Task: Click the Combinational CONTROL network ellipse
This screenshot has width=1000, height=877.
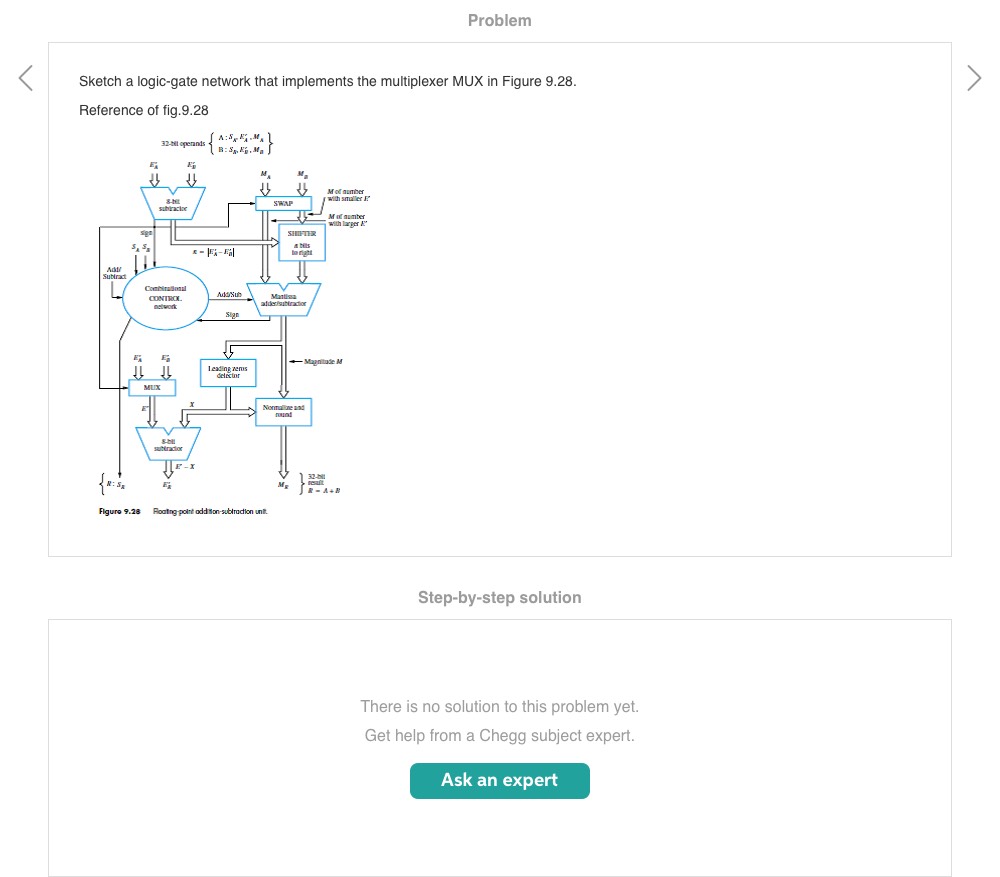Action: (162, 297)
